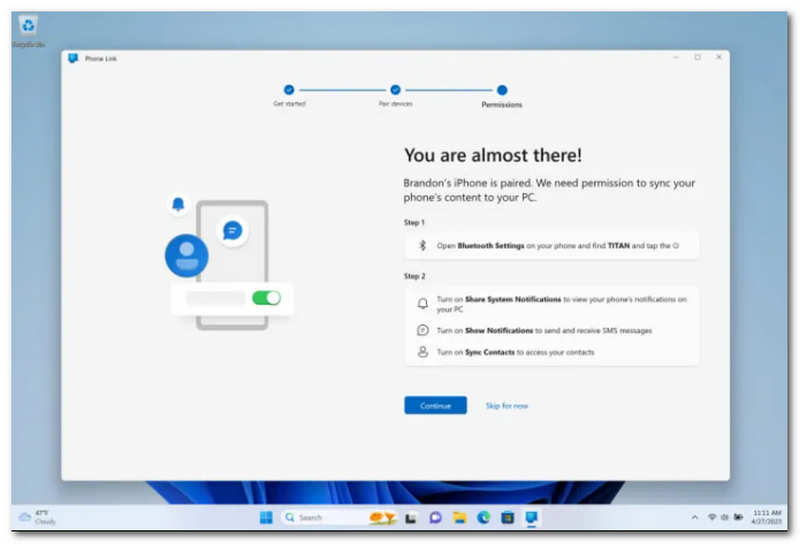This screenshot has height=544, width=800.
Task: Open the Recycle Bin on the desktop
Action: point(28,31)
